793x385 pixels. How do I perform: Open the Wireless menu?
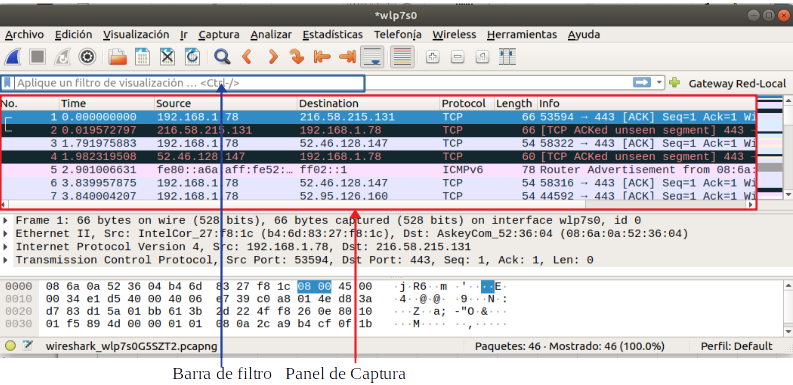[x=454, y=35]
